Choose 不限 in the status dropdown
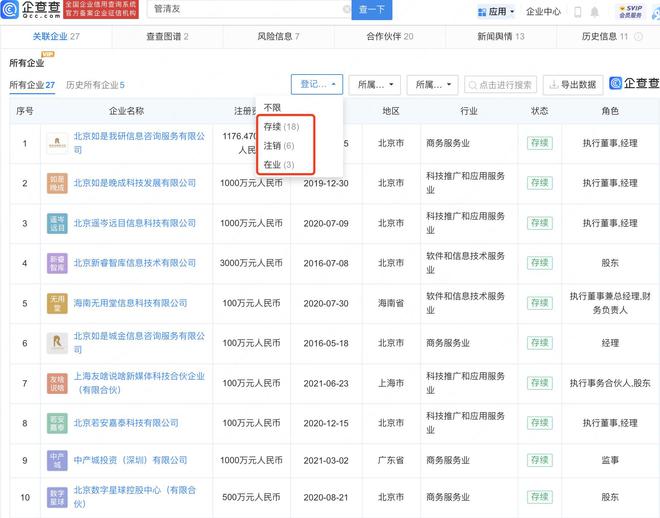 271,108
